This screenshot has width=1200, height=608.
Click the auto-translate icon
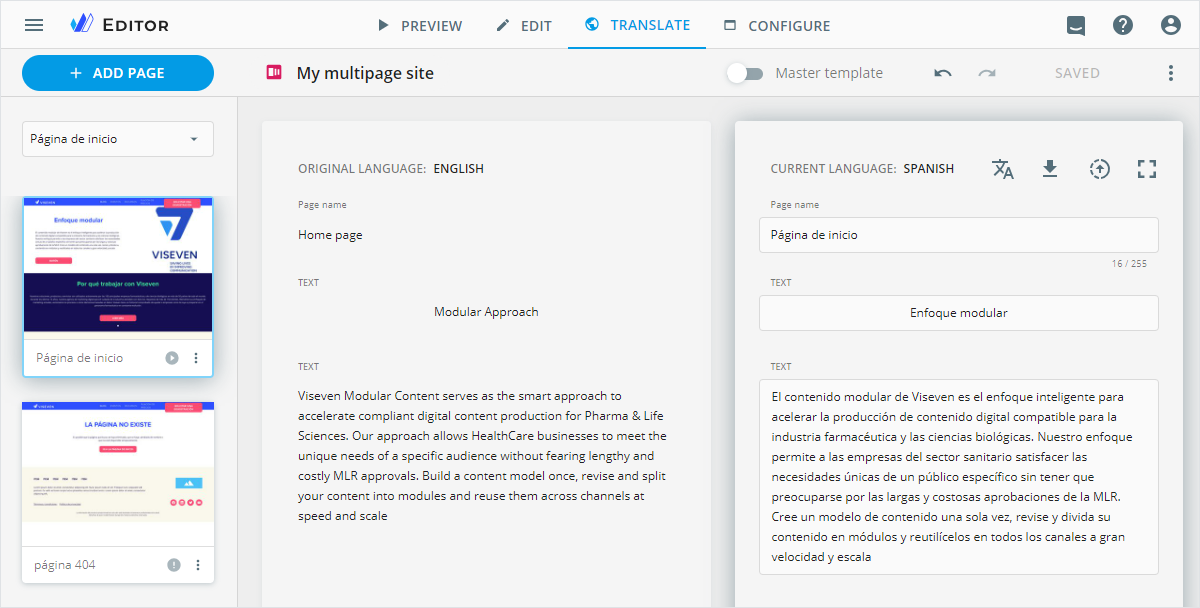[x=1003, y=169]
